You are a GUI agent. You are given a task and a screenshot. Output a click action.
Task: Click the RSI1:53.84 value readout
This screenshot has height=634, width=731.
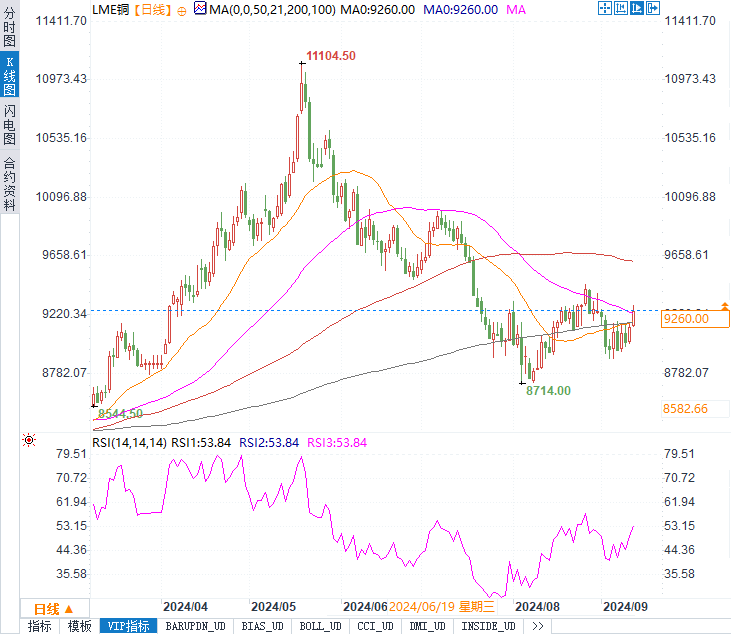coord(201,442)
